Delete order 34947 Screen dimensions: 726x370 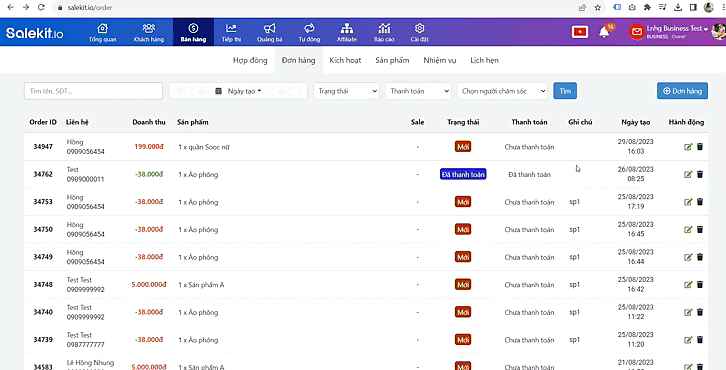click(700, 146)
